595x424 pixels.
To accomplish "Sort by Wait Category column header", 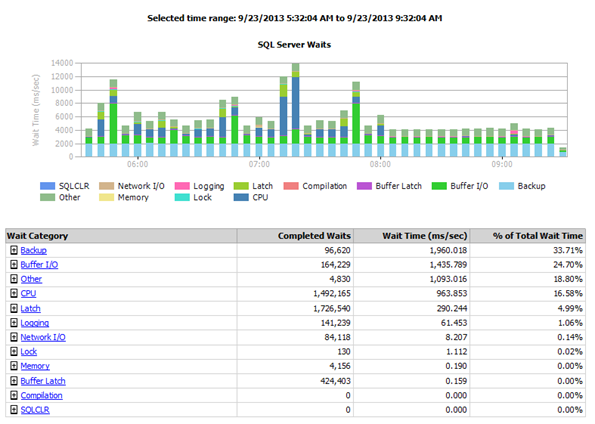I will (121, 236).
